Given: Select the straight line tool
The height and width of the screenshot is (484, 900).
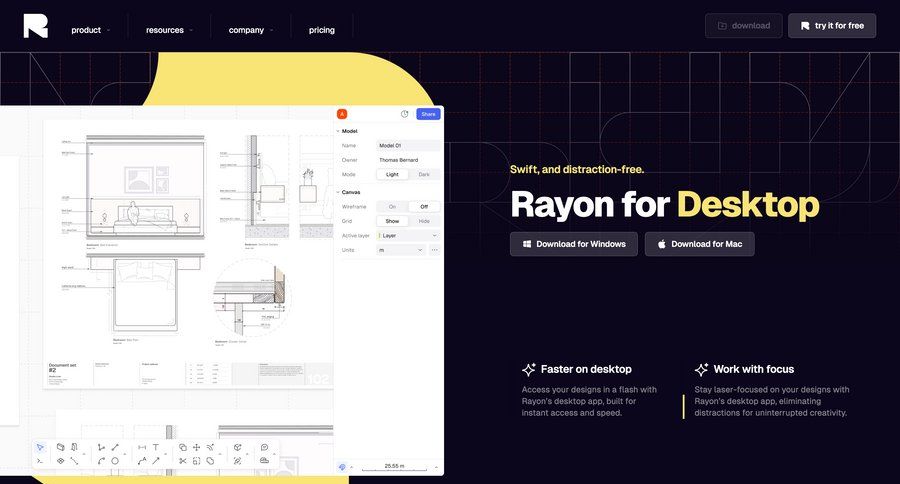Looking at the screenshot, I should [115, 447].
